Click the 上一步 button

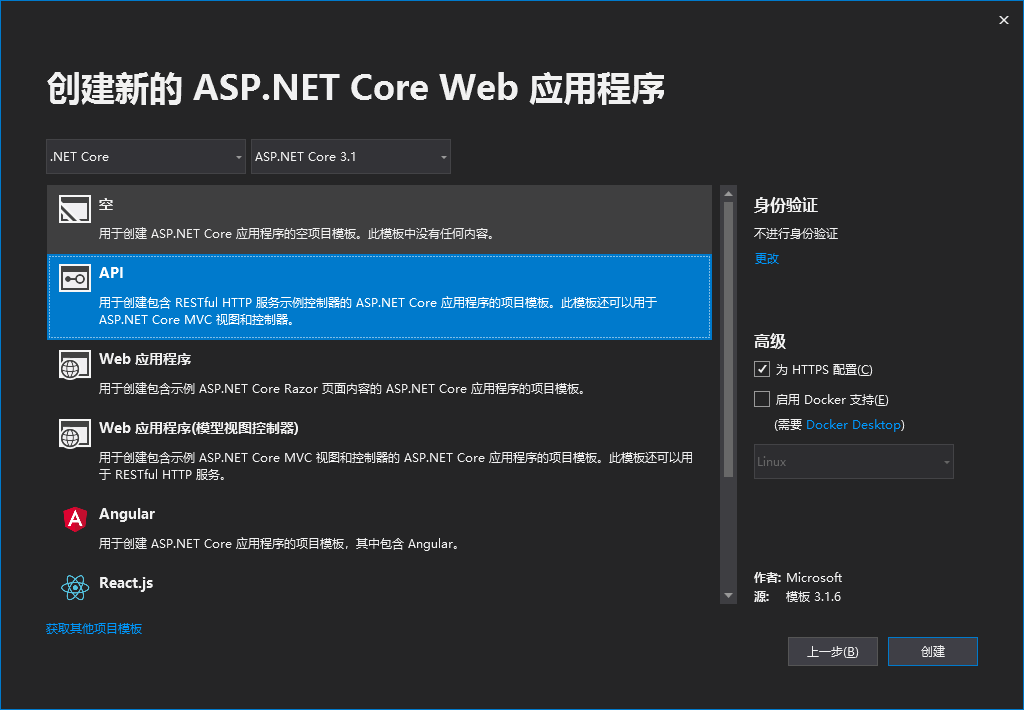[832, 651]
